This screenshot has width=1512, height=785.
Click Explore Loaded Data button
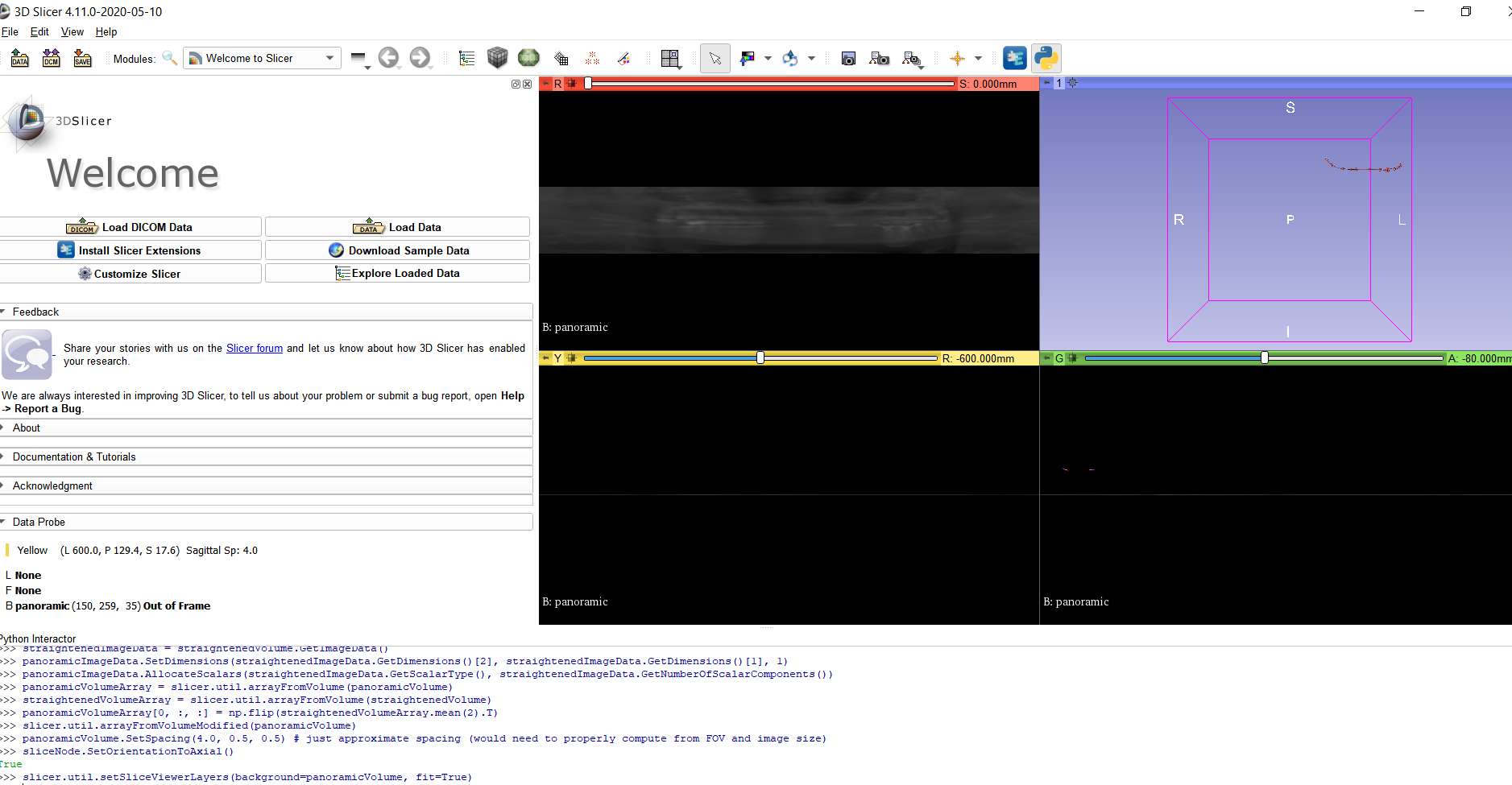pos(397,274)
